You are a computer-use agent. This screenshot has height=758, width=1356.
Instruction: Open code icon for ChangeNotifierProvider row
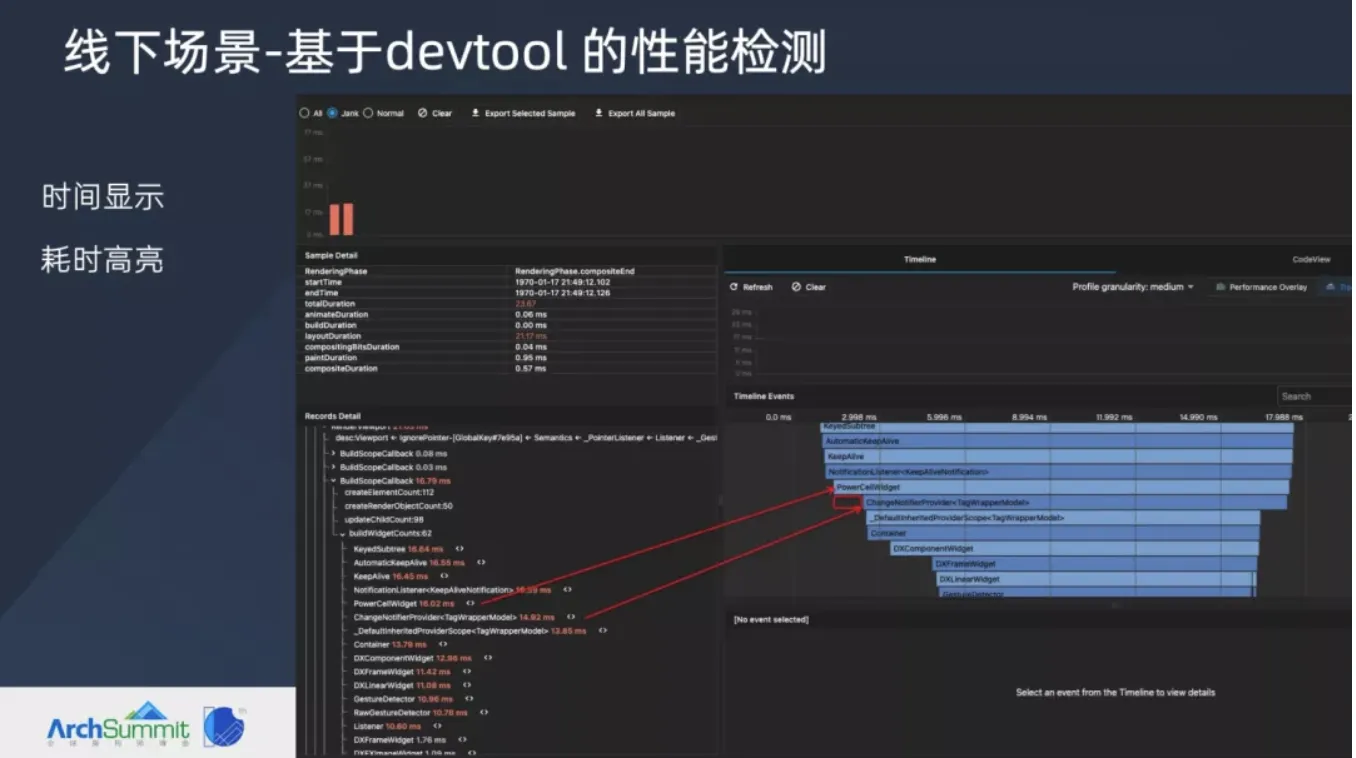(571, 617)
